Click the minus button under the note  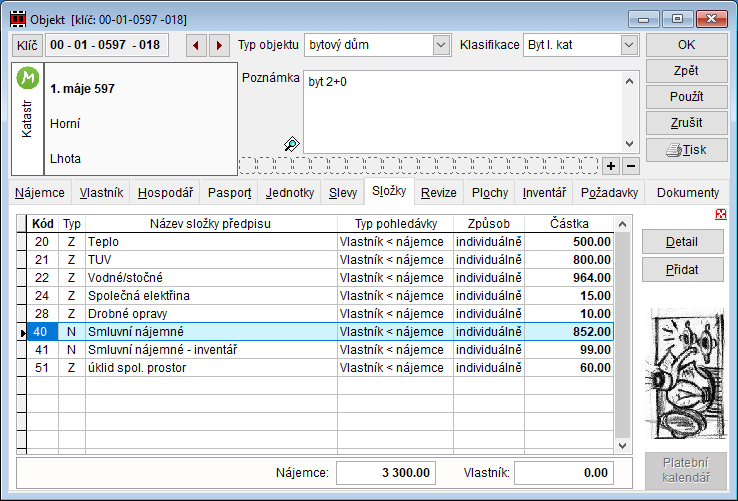coord(631,165)
